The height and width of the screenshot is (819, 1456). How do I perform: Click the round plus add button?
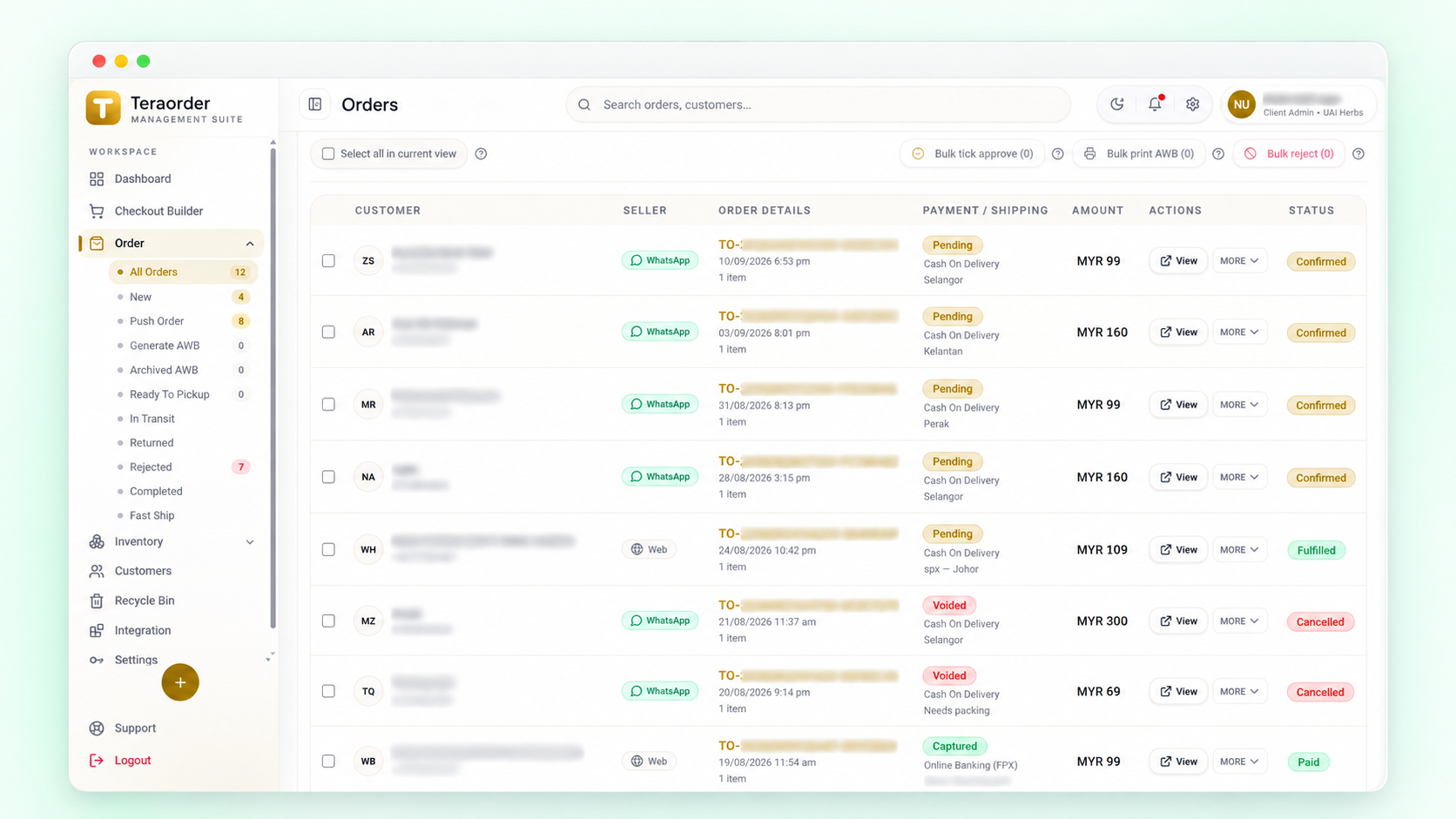click(x=180, y=682)
